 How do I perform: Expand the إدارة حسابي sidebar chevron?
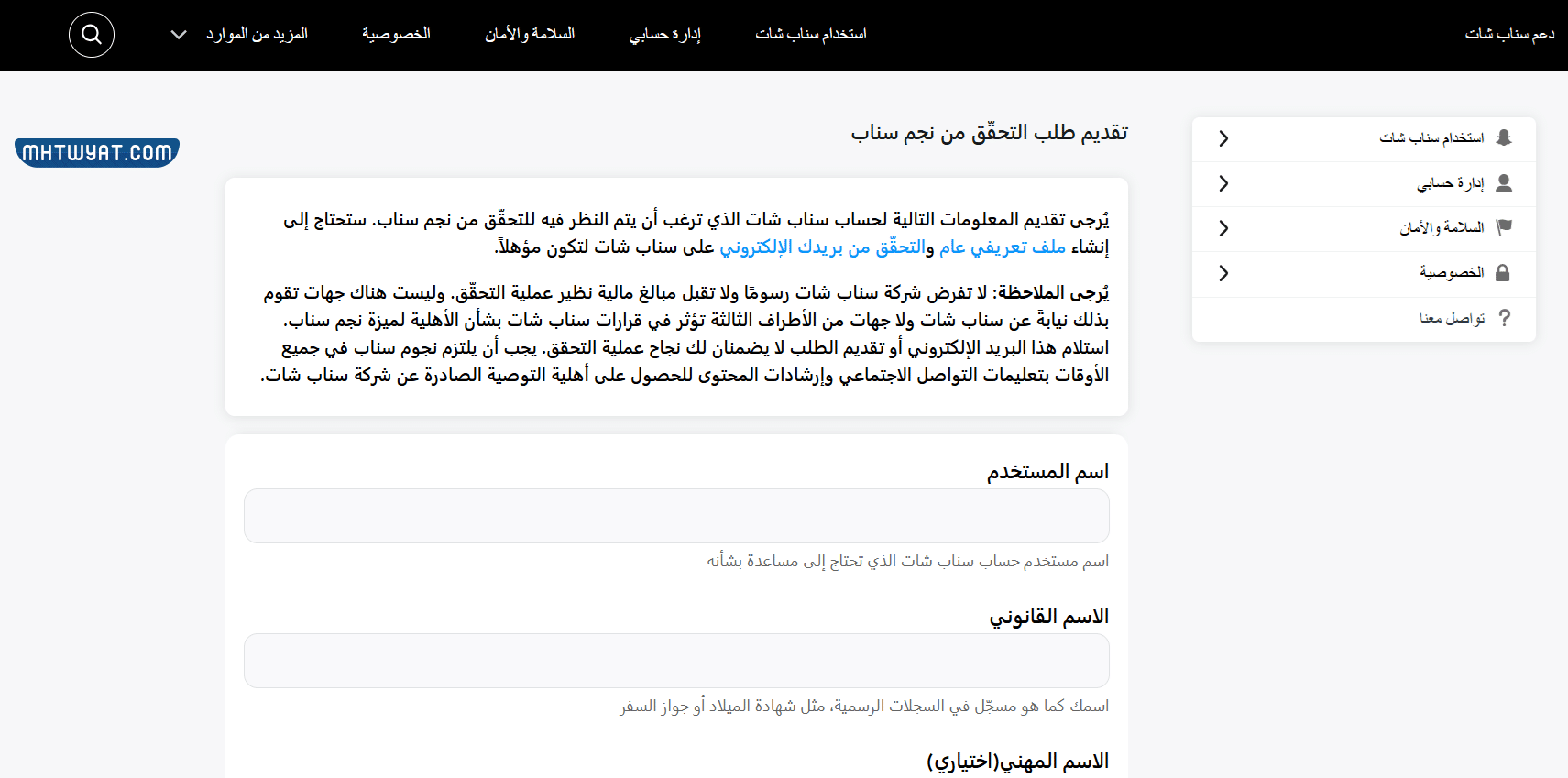point(1223,183)
